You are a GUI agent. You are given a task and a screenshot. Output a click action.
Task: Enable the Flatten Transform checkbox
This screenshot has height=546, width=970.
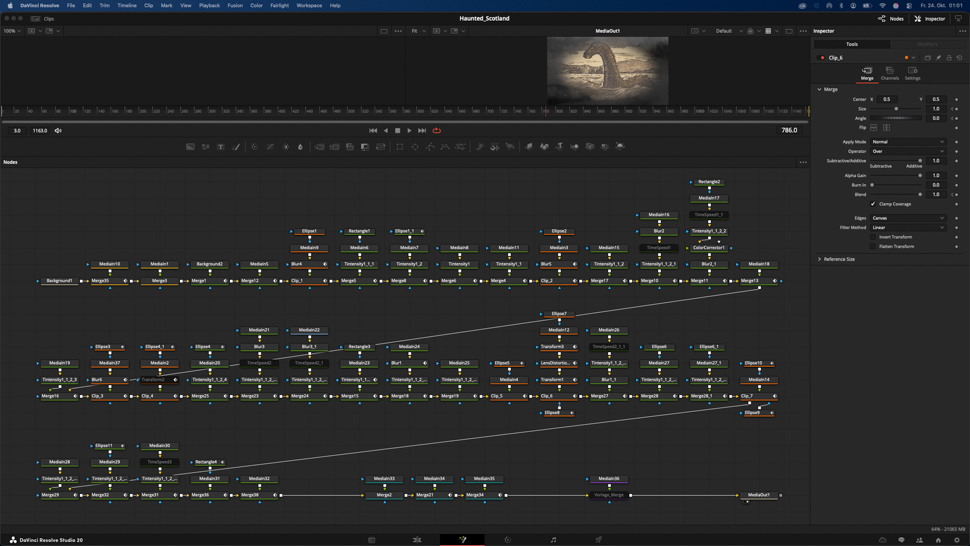click(x=874, y=246)
